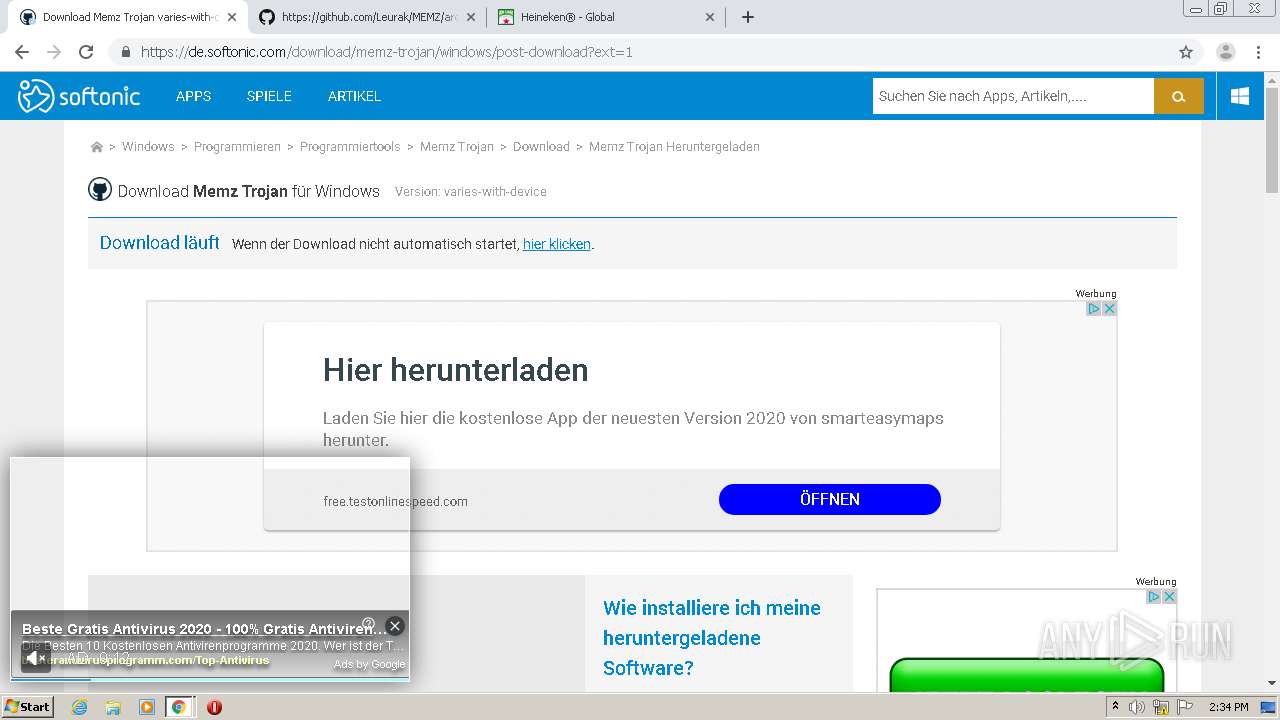Close the Heineken Global tab
Screen dimensions: 1280x720
coord(710,17)
